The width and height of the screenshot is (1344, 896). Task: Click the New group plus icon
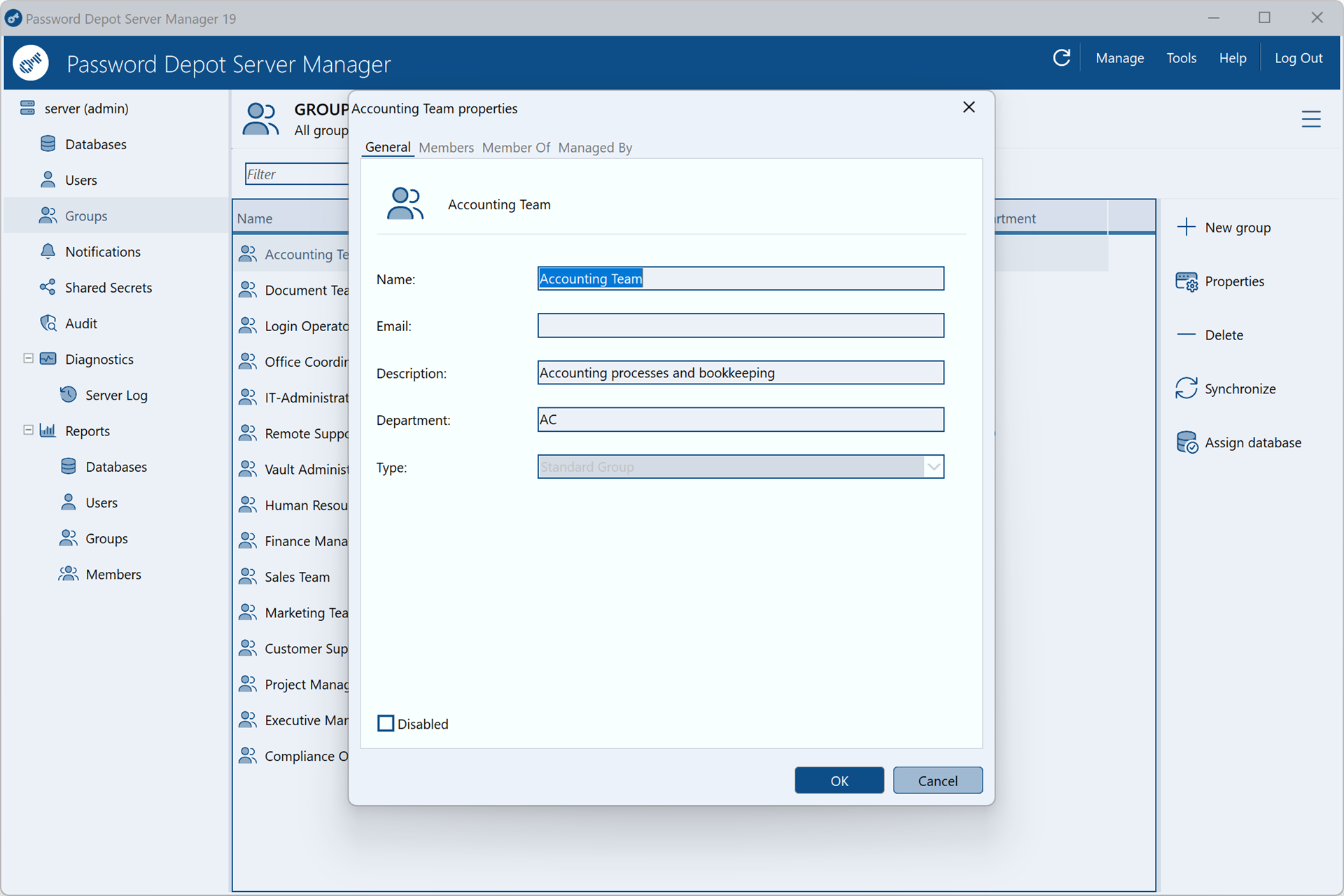[1186, 227]
